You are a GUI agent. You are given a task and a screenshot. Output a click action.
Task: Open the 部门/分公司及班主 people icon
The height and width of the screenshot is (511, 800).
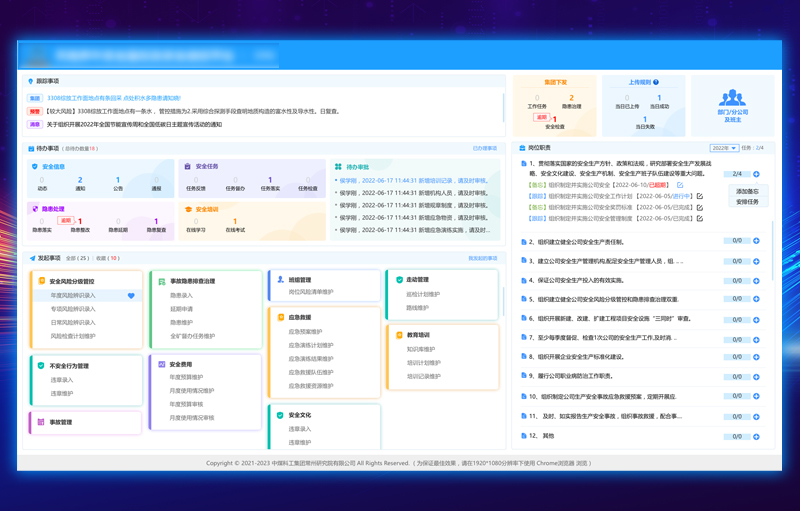[x=732, y=98]
